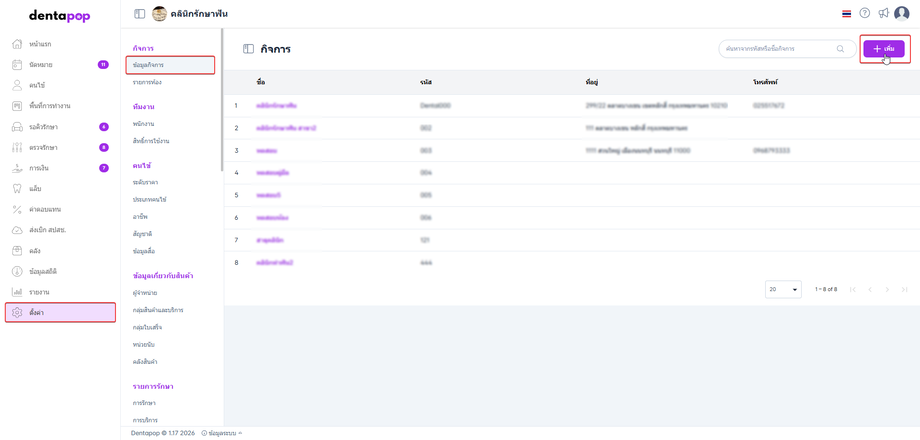This screenshot has width=920, height=440.
Task: Open user profile avatar
Action: pyautogui.click(x=901, y=13)
